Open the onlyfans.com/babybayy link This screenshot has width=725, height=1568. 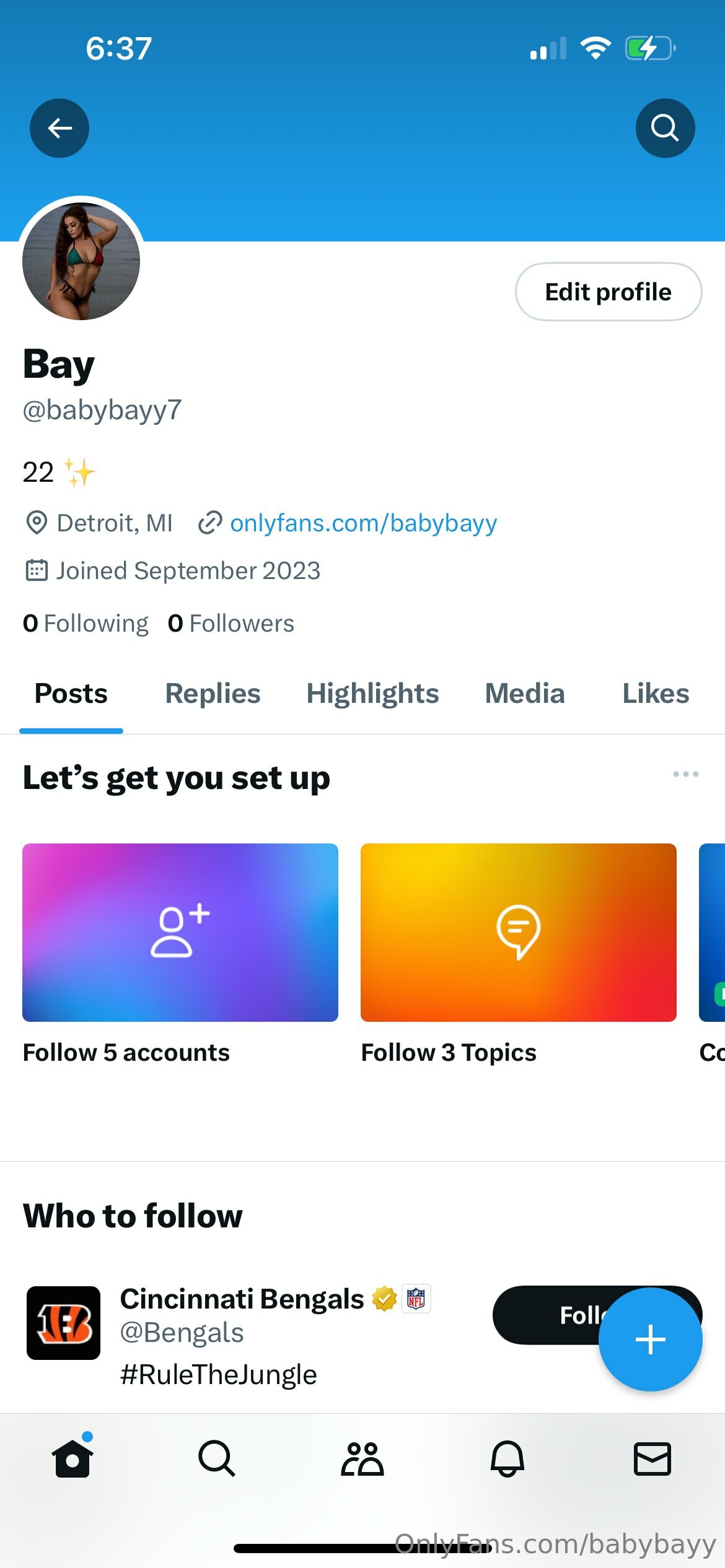363,523
